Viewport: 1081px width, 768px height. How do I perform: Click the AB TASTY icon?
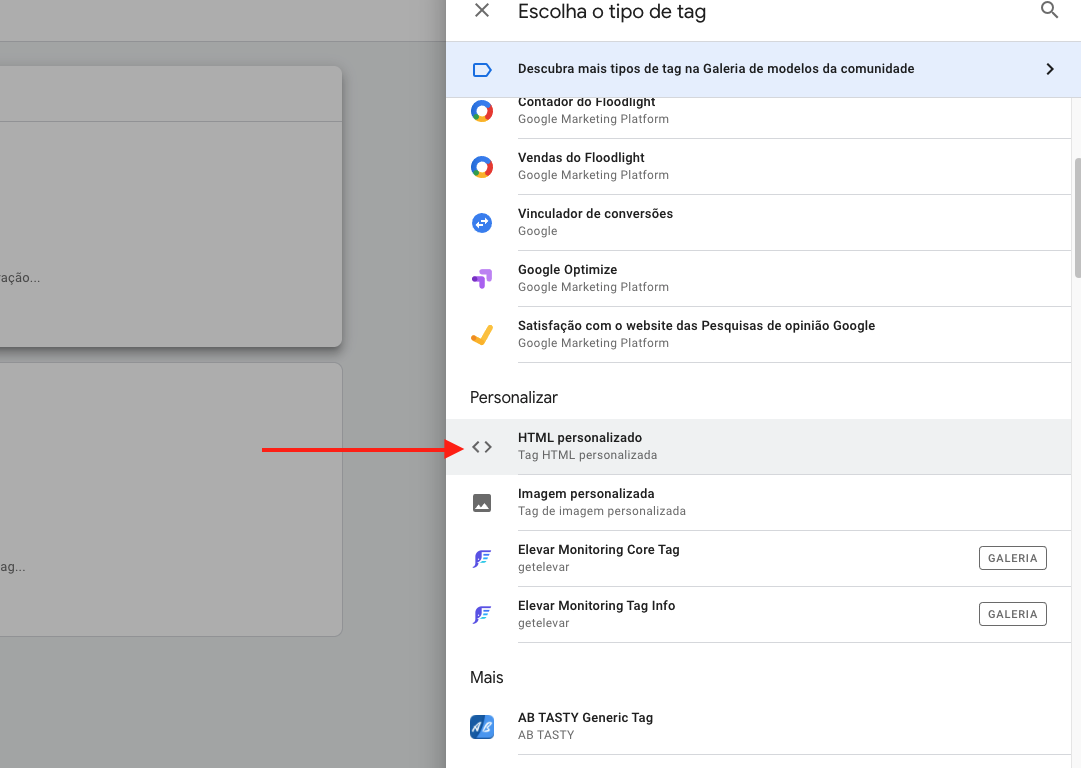tap(482, 727)
